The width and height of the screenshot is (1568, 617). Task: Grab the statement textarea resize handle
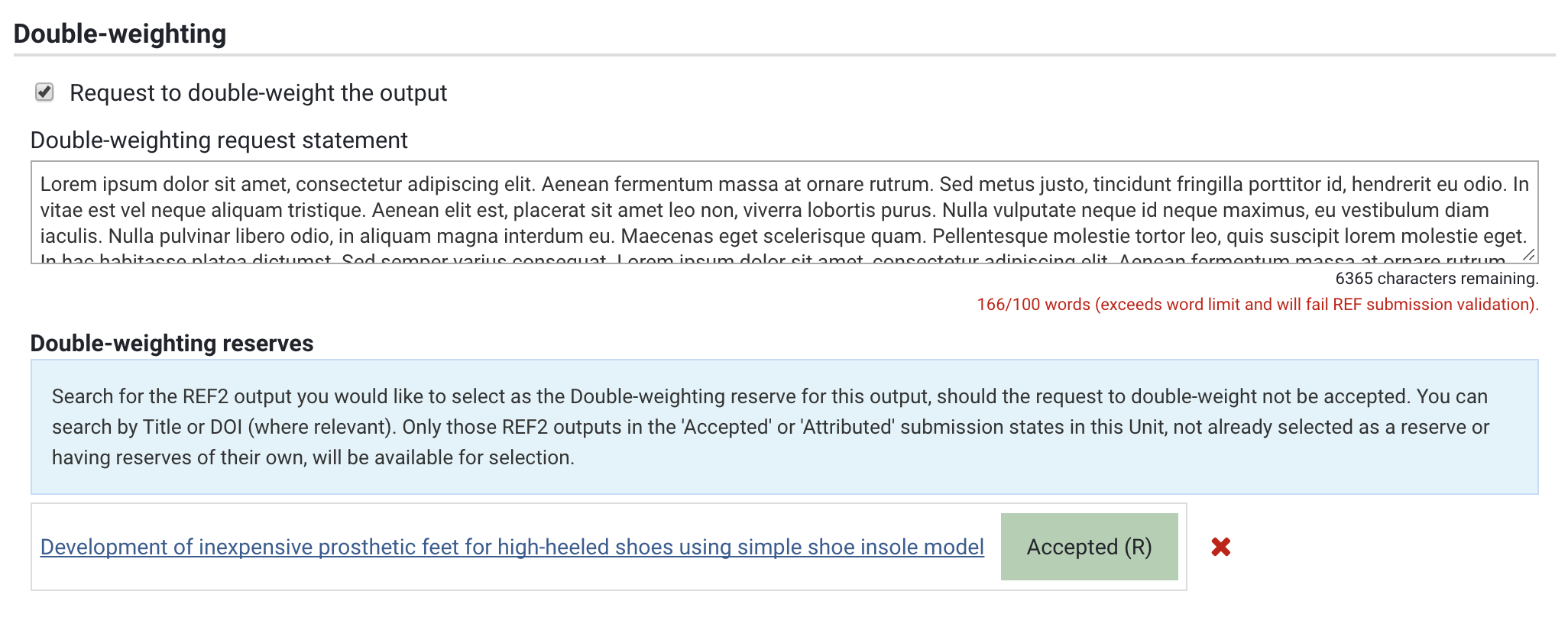click(x=1528, y=255)
